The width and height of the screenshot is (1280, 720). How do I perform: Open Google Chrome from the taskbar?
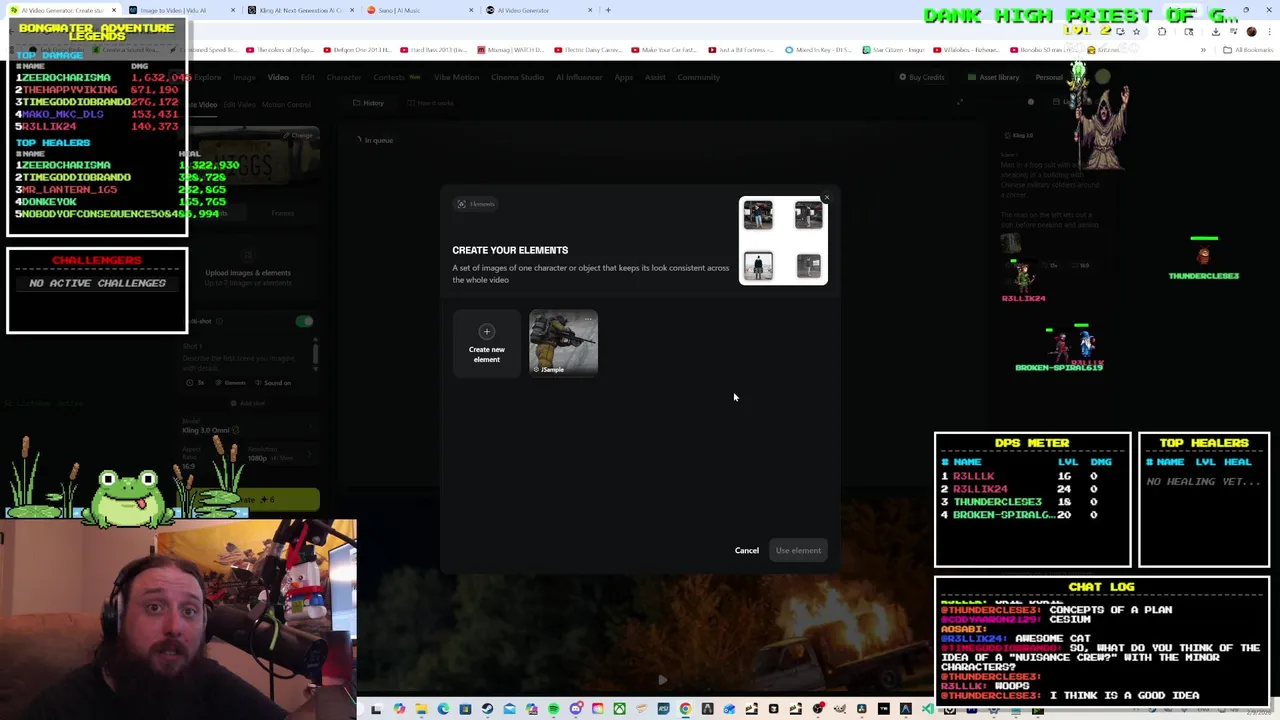point(685,709)
